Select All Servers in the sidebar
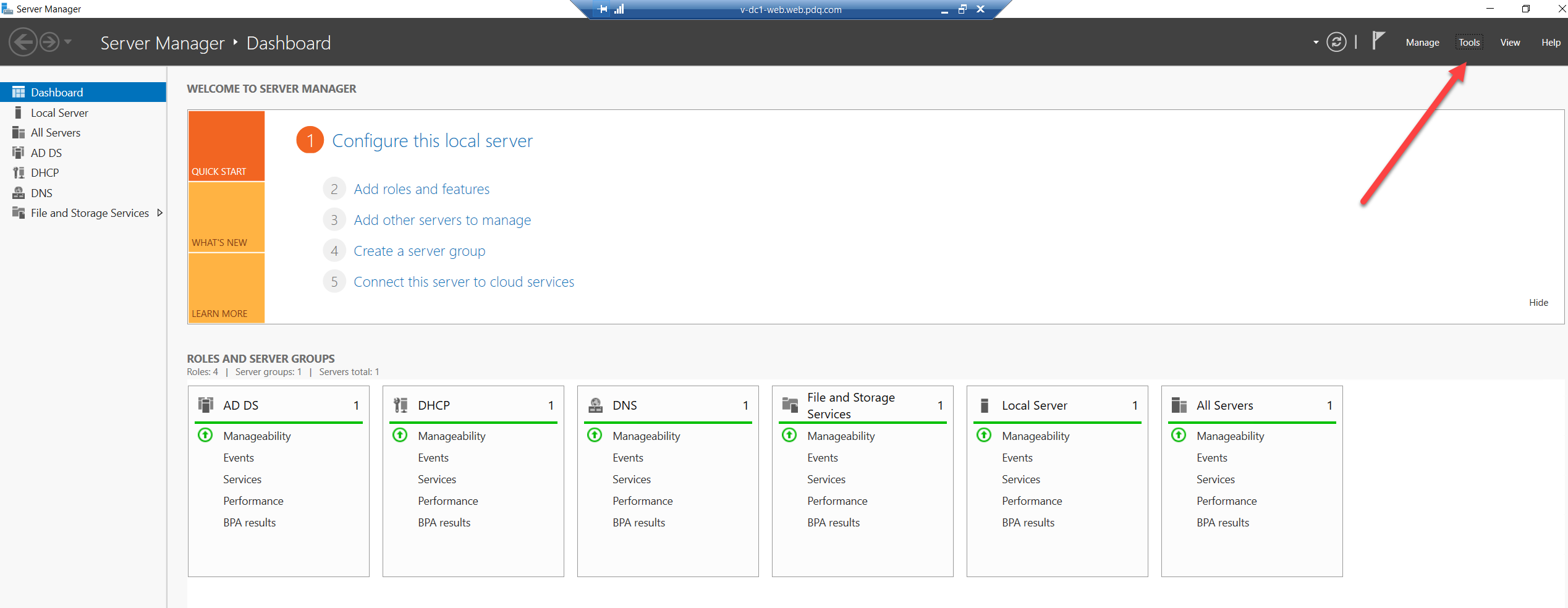Viewport: 1568px width, 608px height. click(83, 132)
